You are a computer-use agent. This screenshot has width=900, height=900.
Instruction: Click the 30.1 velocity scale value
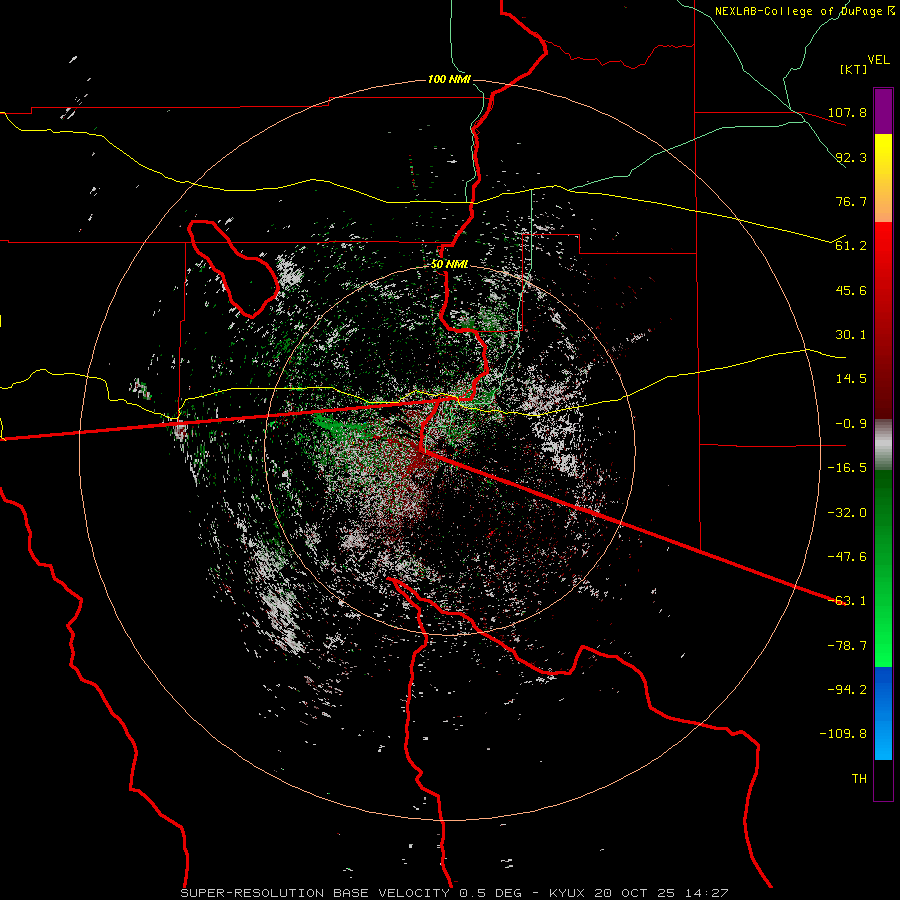(x=851, y=335)
